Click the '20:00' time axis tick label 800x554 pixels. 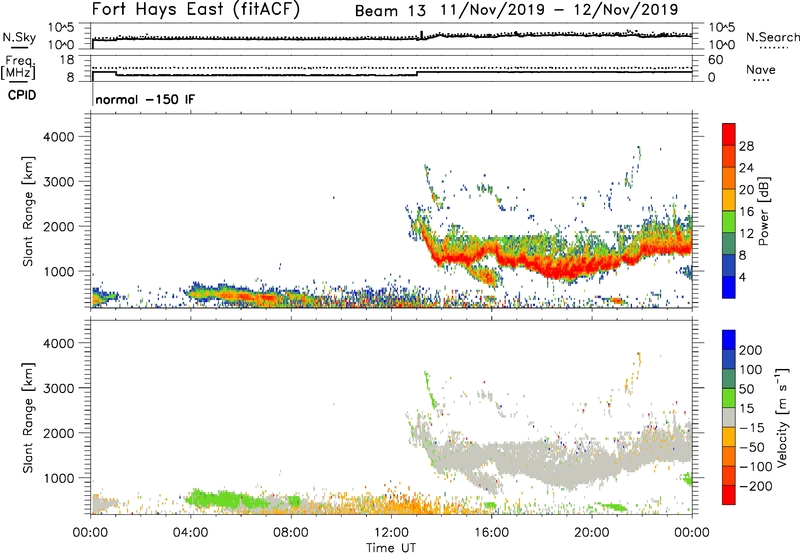tap(592, 532)
